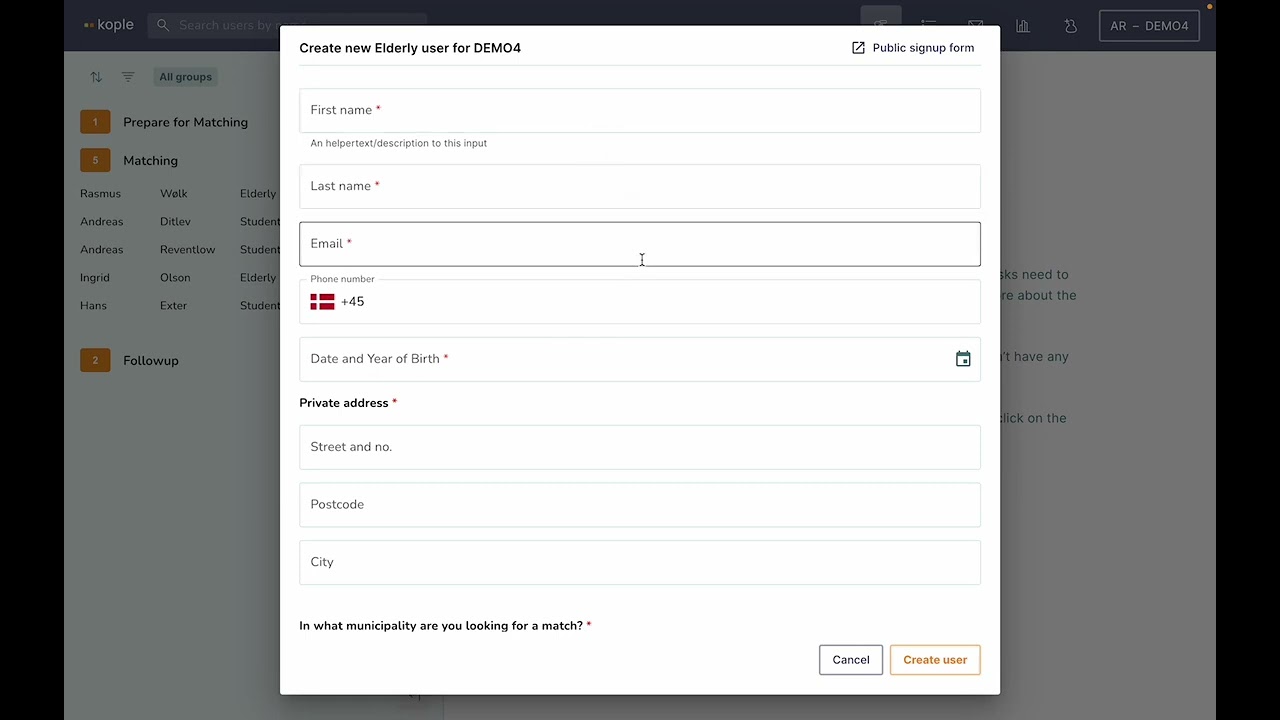Expand the Prepare for Matching group
The height and width of the screenshot is (720, 1280).
(185, 122)
